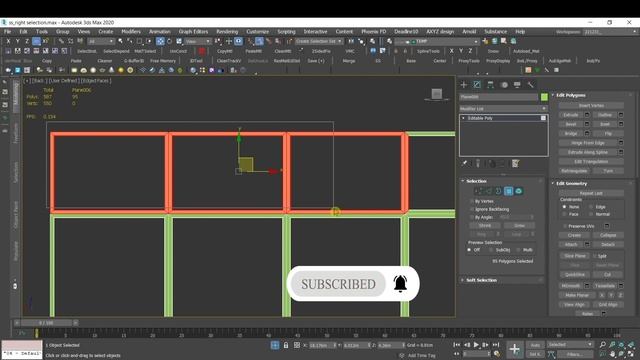Enable By Angle checkbox
Image resolution: width=640 pixels, height=360 pixels.
pos(471,217)
